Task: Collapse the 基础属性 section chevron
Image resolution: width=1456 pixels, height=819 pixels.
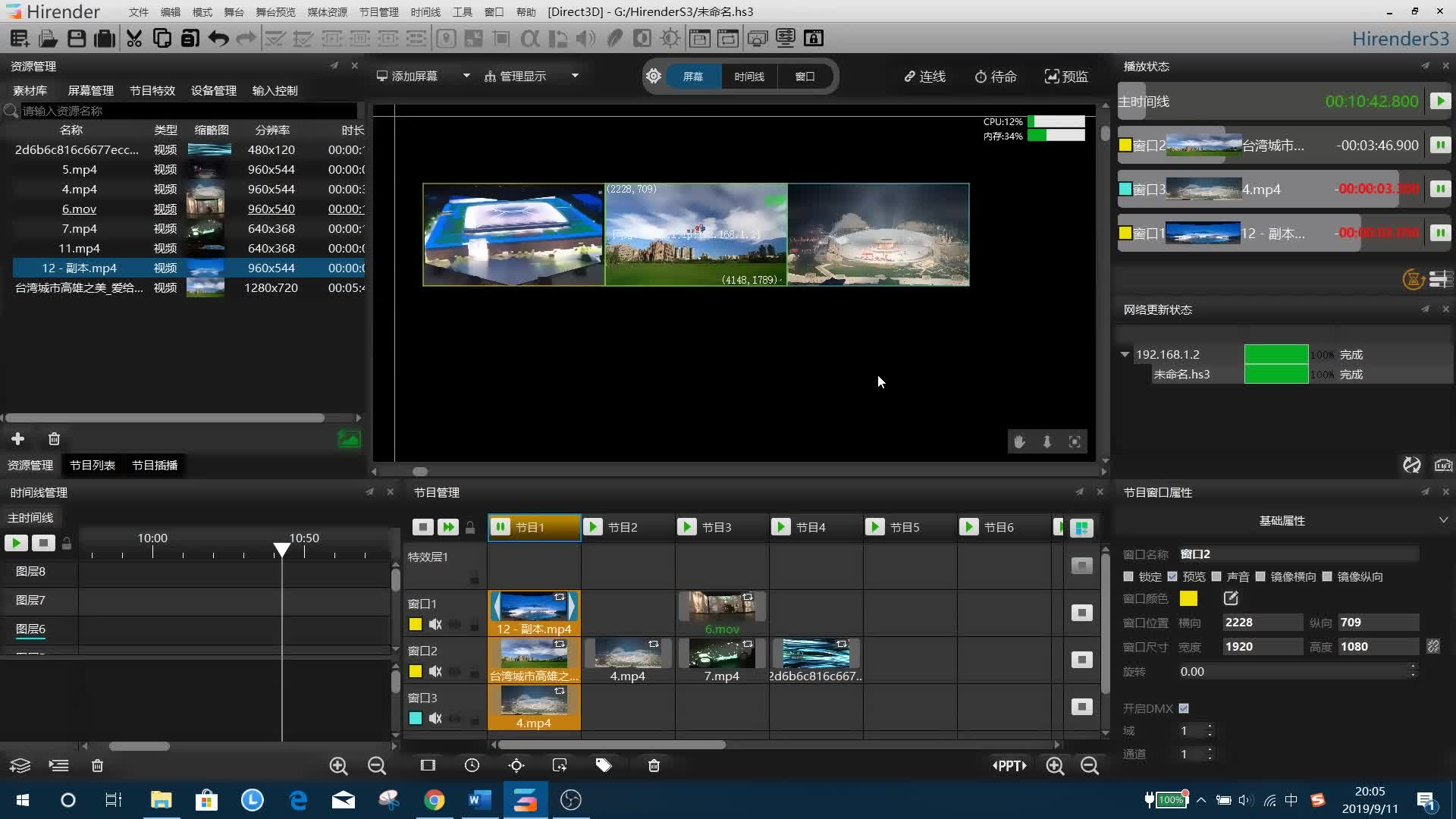Action: (1443, 520)
